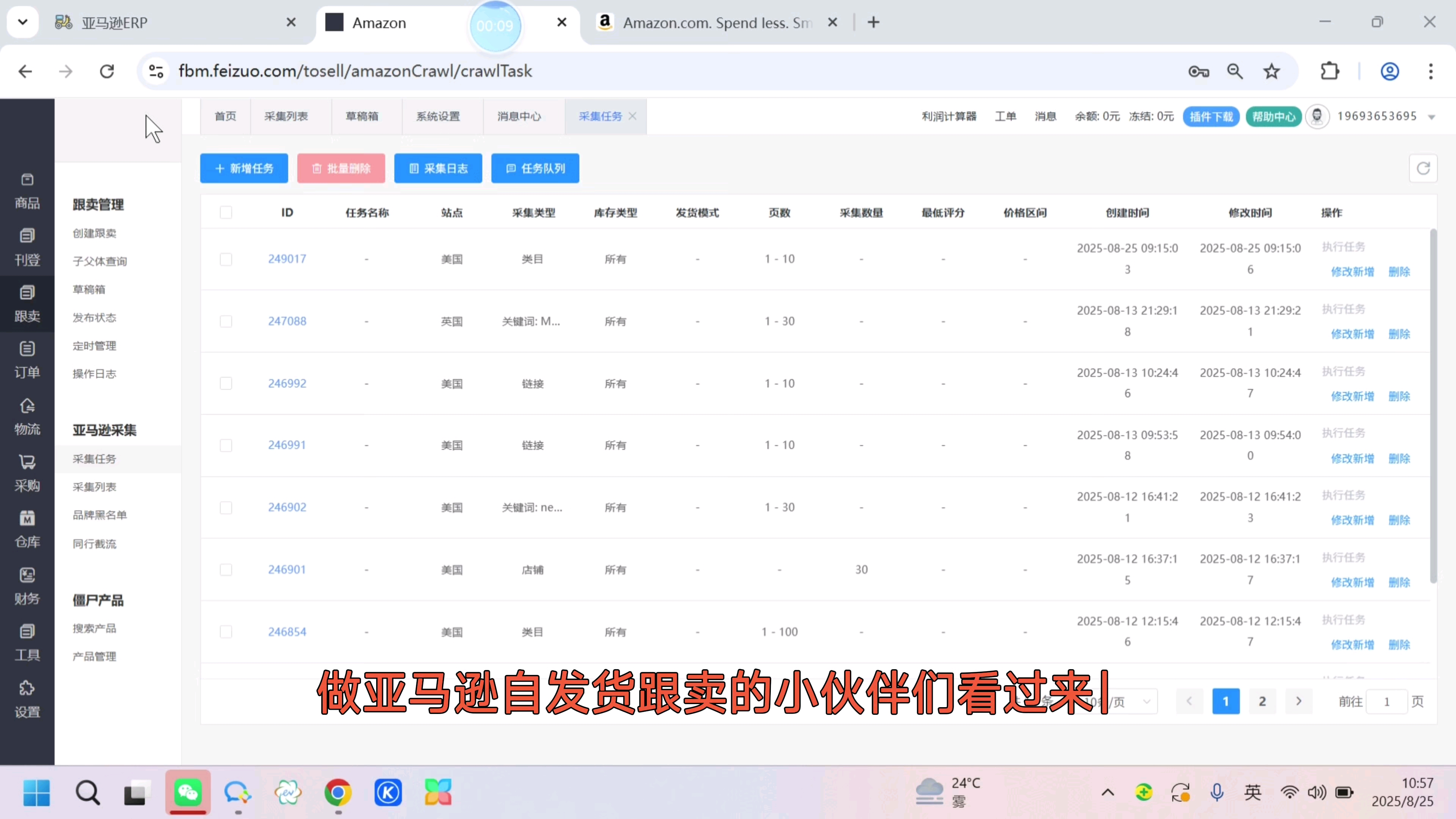View site information icon in address bar
The image size is (1456, 819).
pyautogui.click(x=157, y=71)
